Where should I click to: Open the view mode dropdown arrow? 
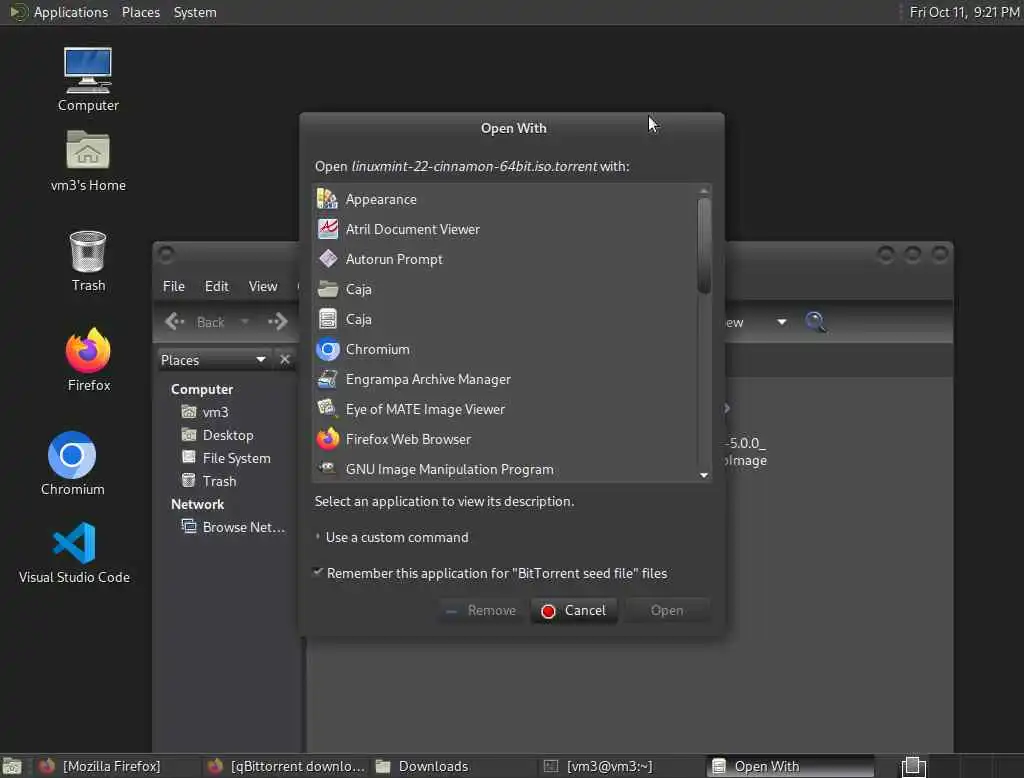tap(781, 322)
